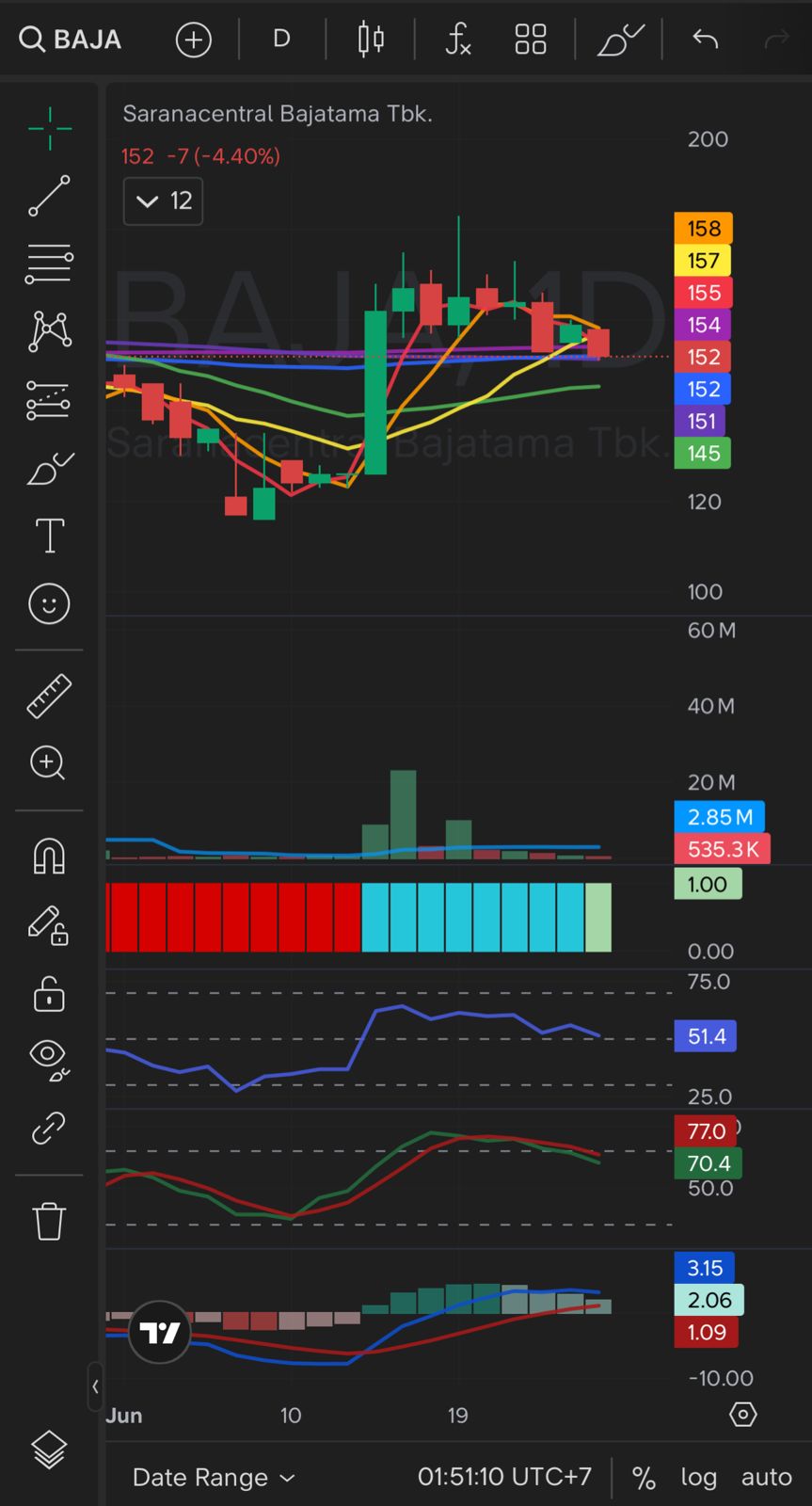The width and height of the screenshot is (812, 1506).
Task: Open the Date Range dropdown
Action: (x=214, y=1478)
